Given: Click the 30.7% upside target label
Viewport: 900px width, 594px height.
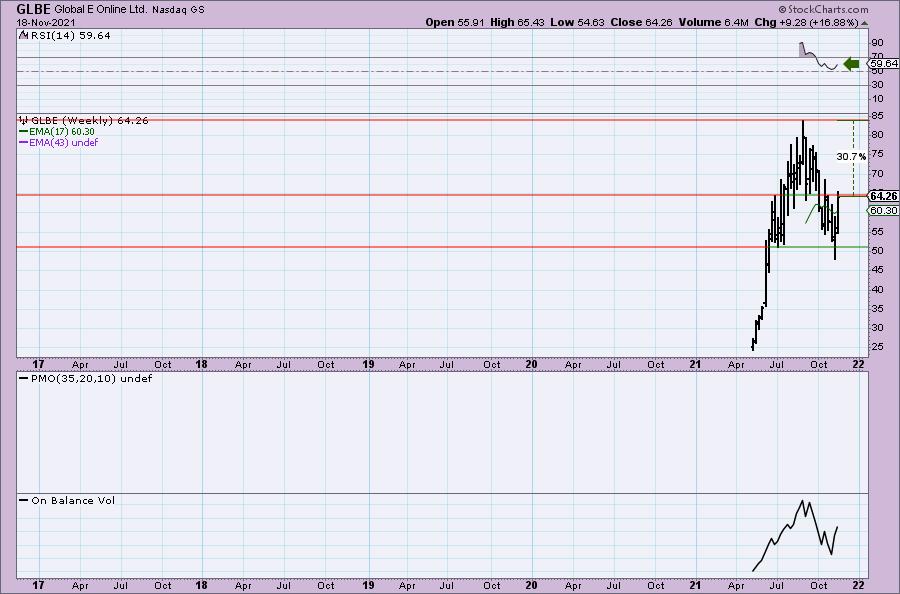Looking at the screenshot, I should pyautogui.click(x=851, y=156).
